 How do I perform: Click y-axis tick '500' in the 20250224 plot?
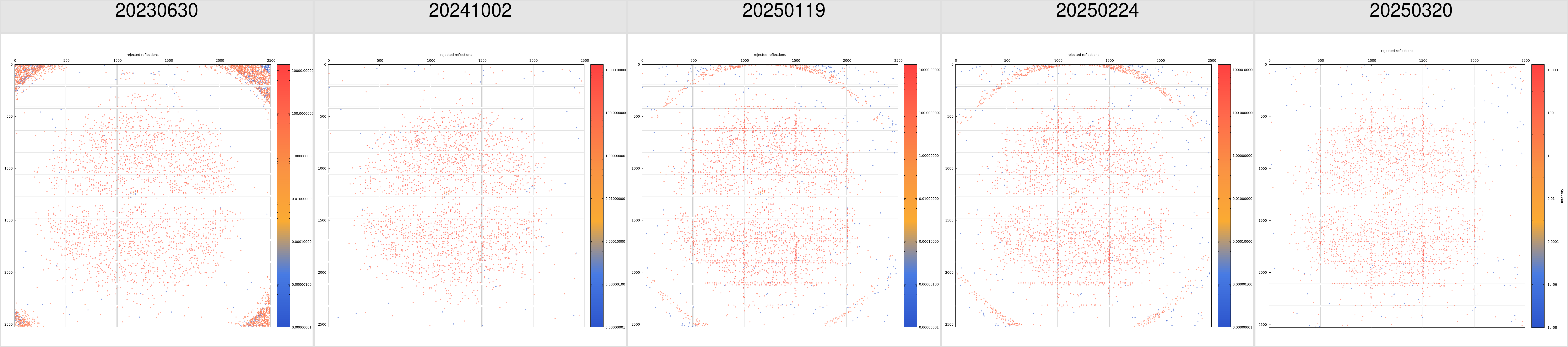950,116
